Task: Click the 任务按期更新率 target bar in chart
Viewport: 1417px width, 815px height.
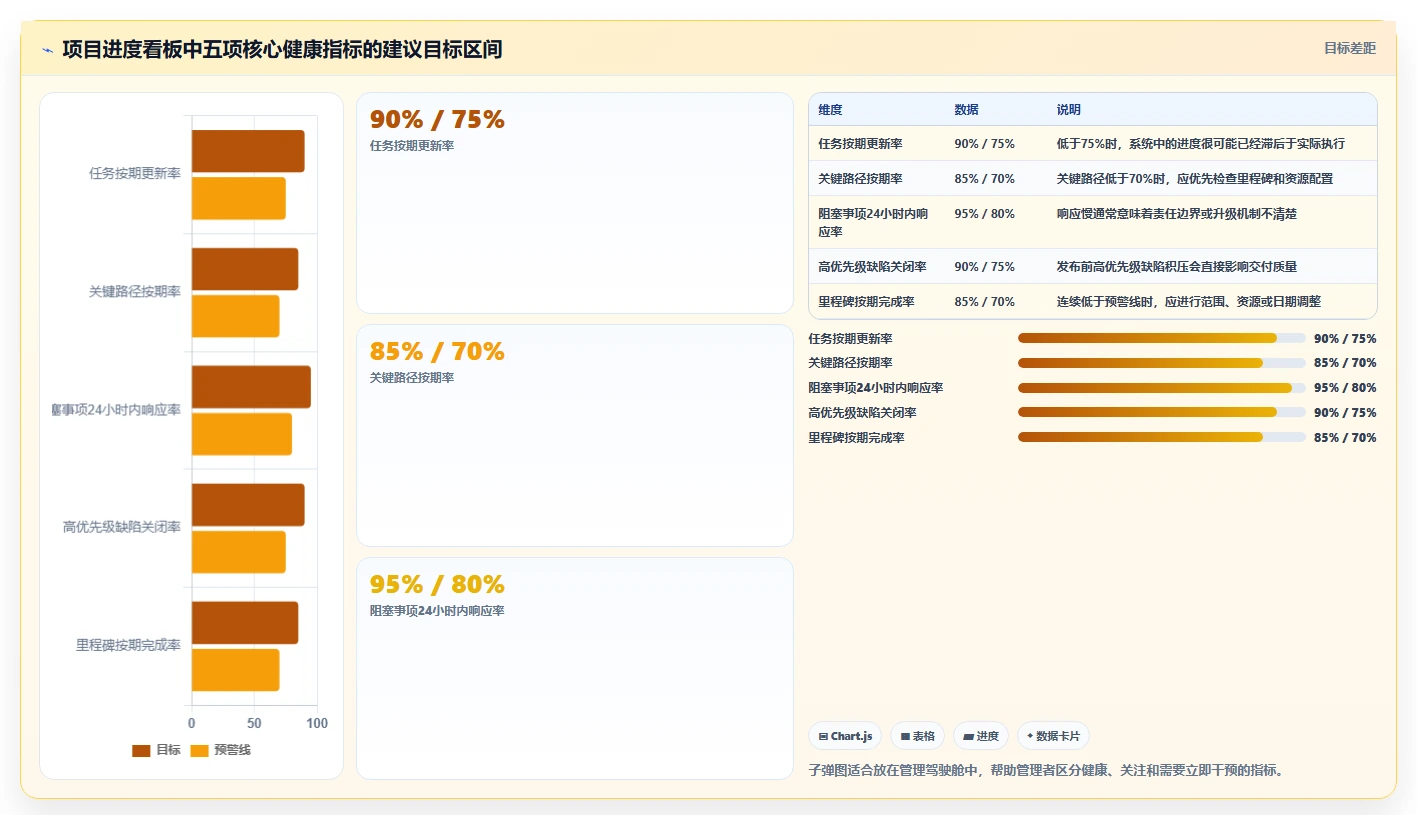Action: (x=248, y=151)
